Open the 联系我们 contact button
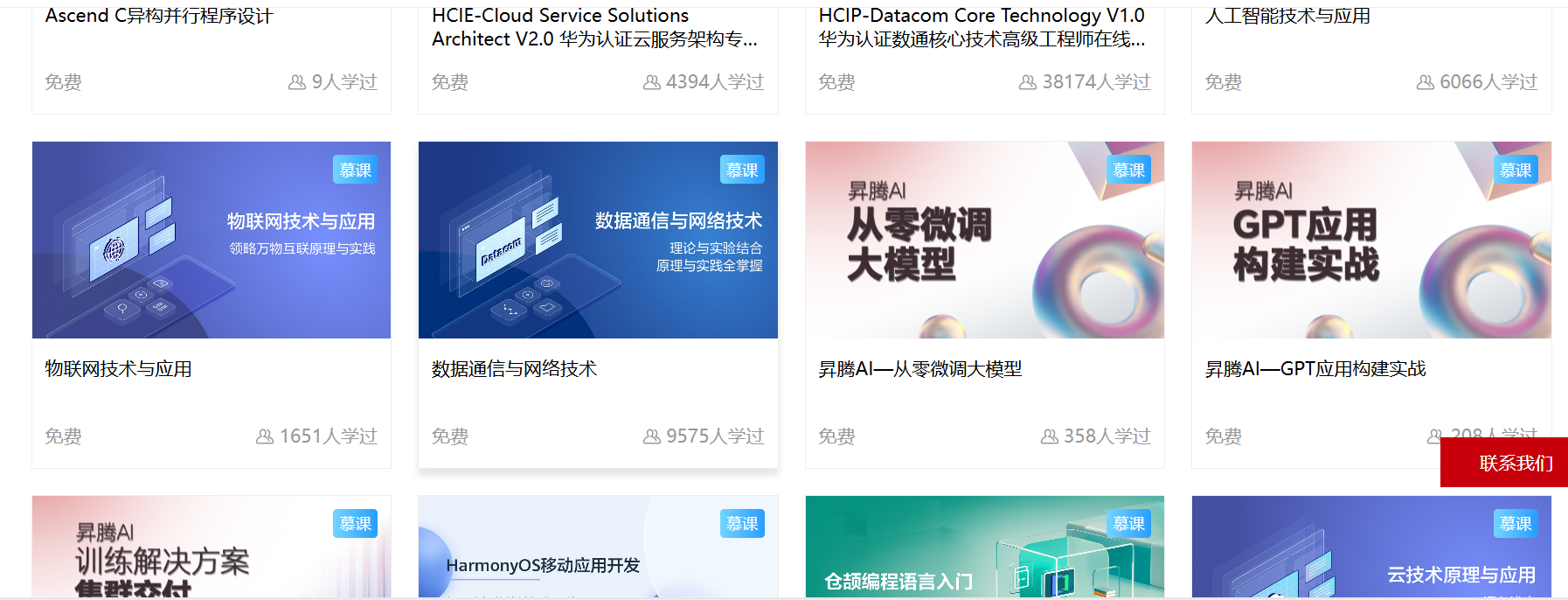Viewport: 1568px width, 600px height. (x=1504, y=463)
